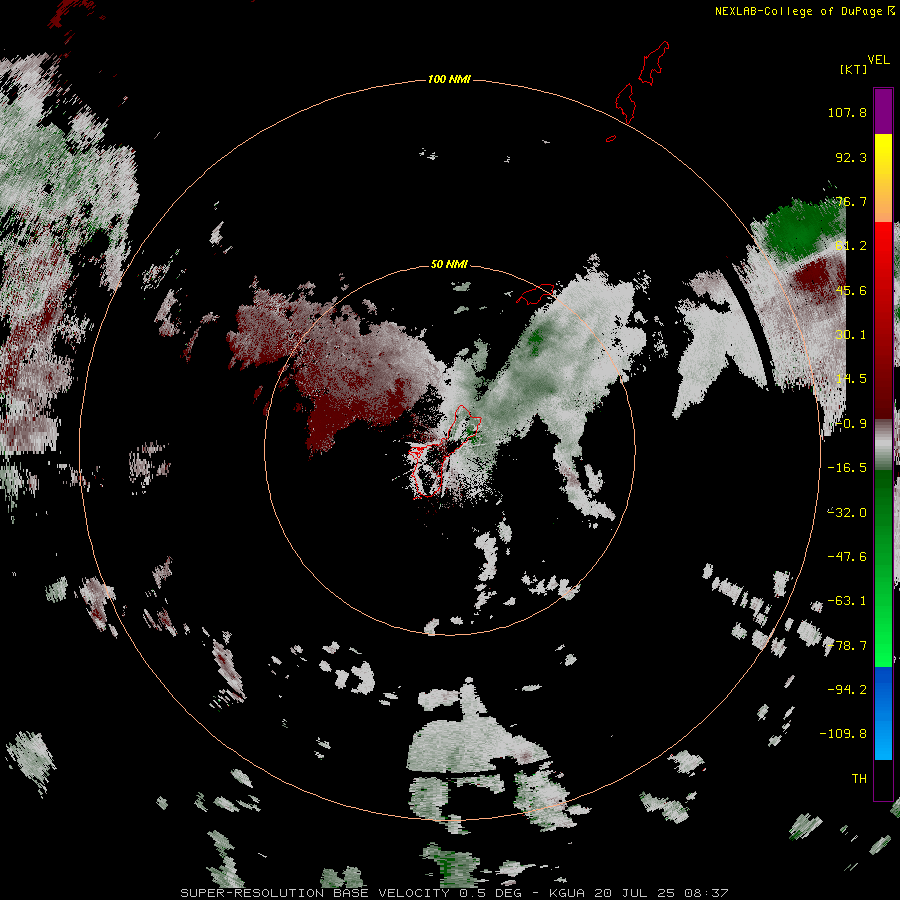This screenshot has width=900, height=900.
Task: Select the -94.2 scale value
Action: pos(847,690)
